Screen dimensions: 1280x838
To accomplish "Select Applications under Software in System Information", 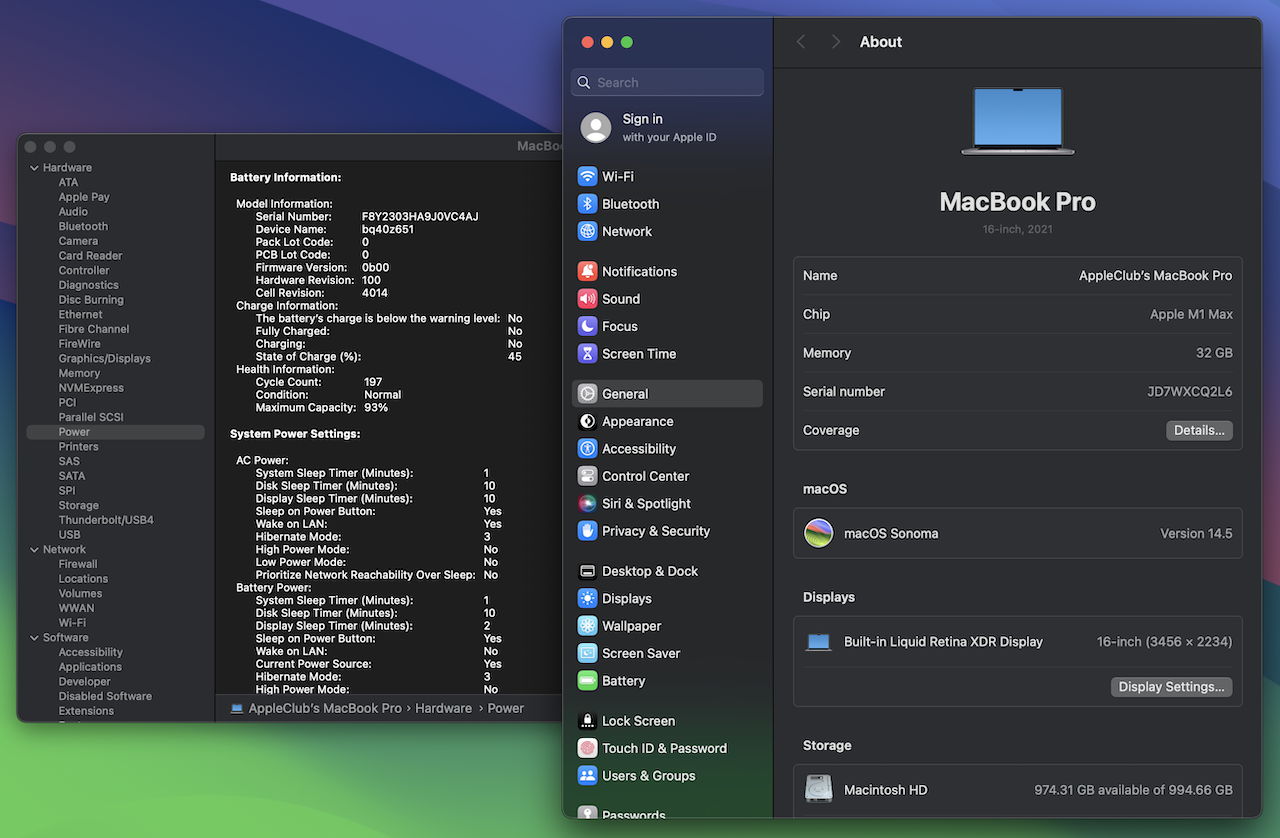I will point(90,667).
